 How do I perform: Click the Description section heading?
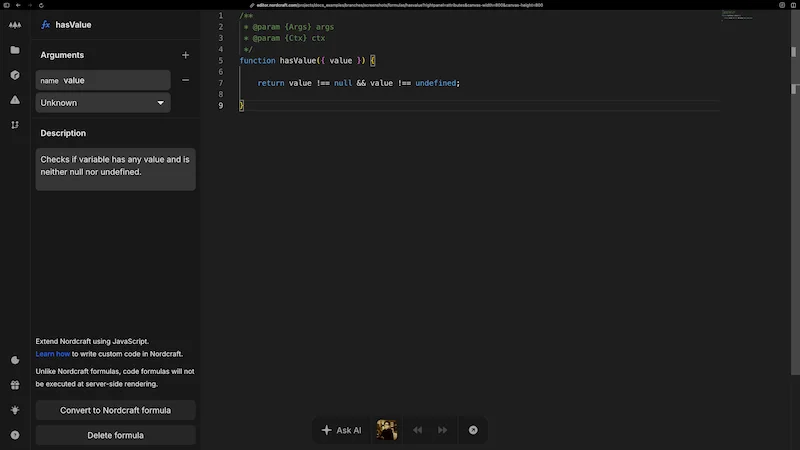pyautogui.click(x=63, y=133)
